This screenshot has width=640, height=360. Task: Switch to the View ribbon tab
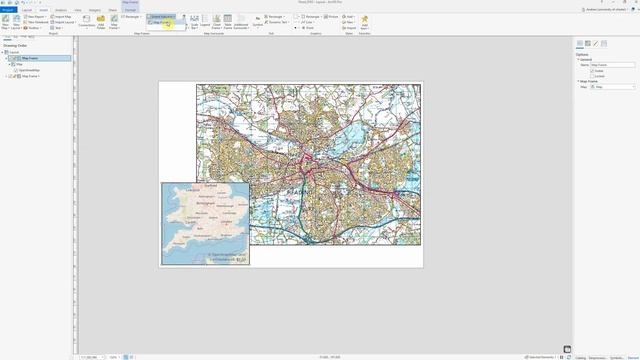78,10
